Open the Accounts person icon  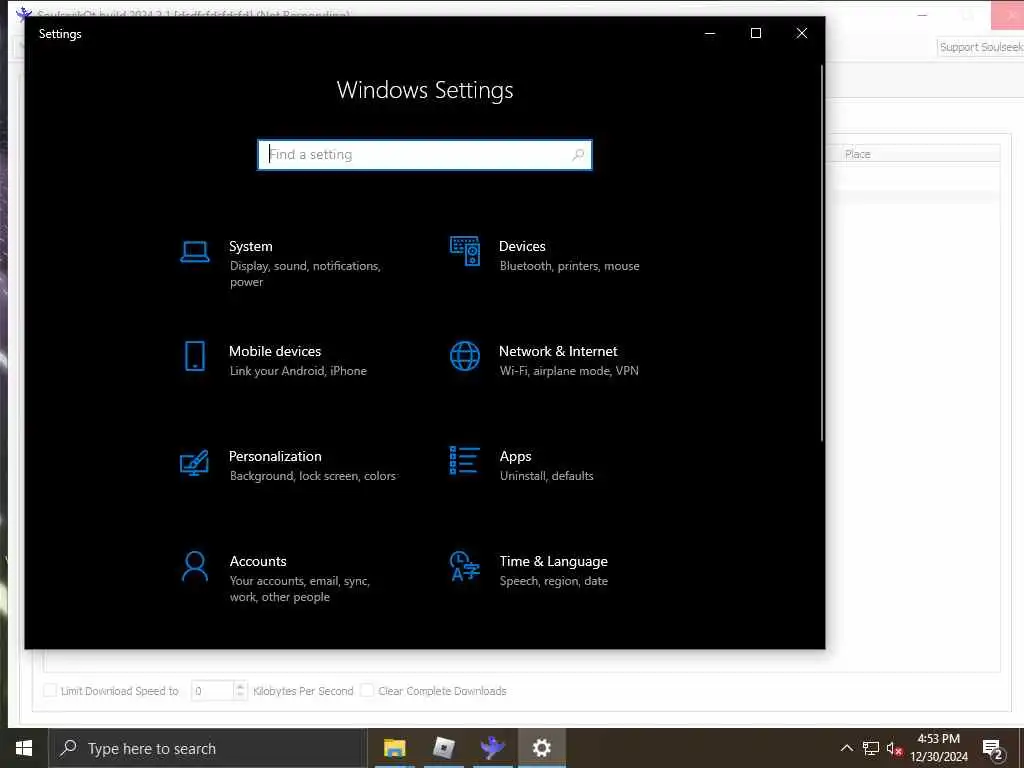pyautogui.click(x=195, y=566)
